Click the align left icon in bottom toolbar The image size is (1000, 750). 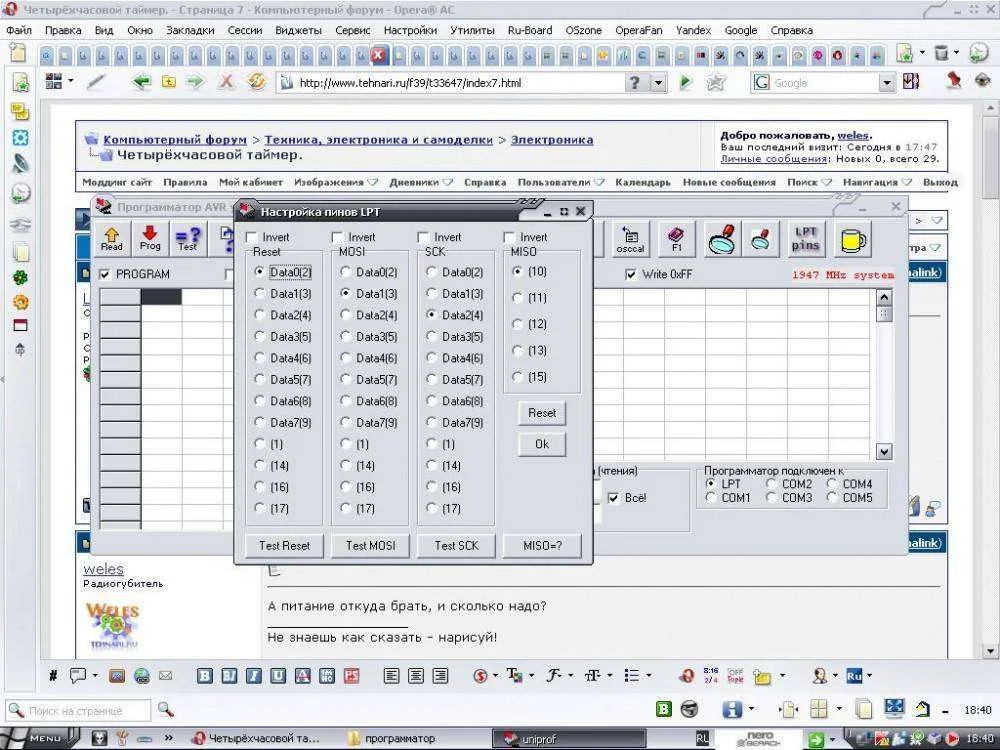pos(392,675)
